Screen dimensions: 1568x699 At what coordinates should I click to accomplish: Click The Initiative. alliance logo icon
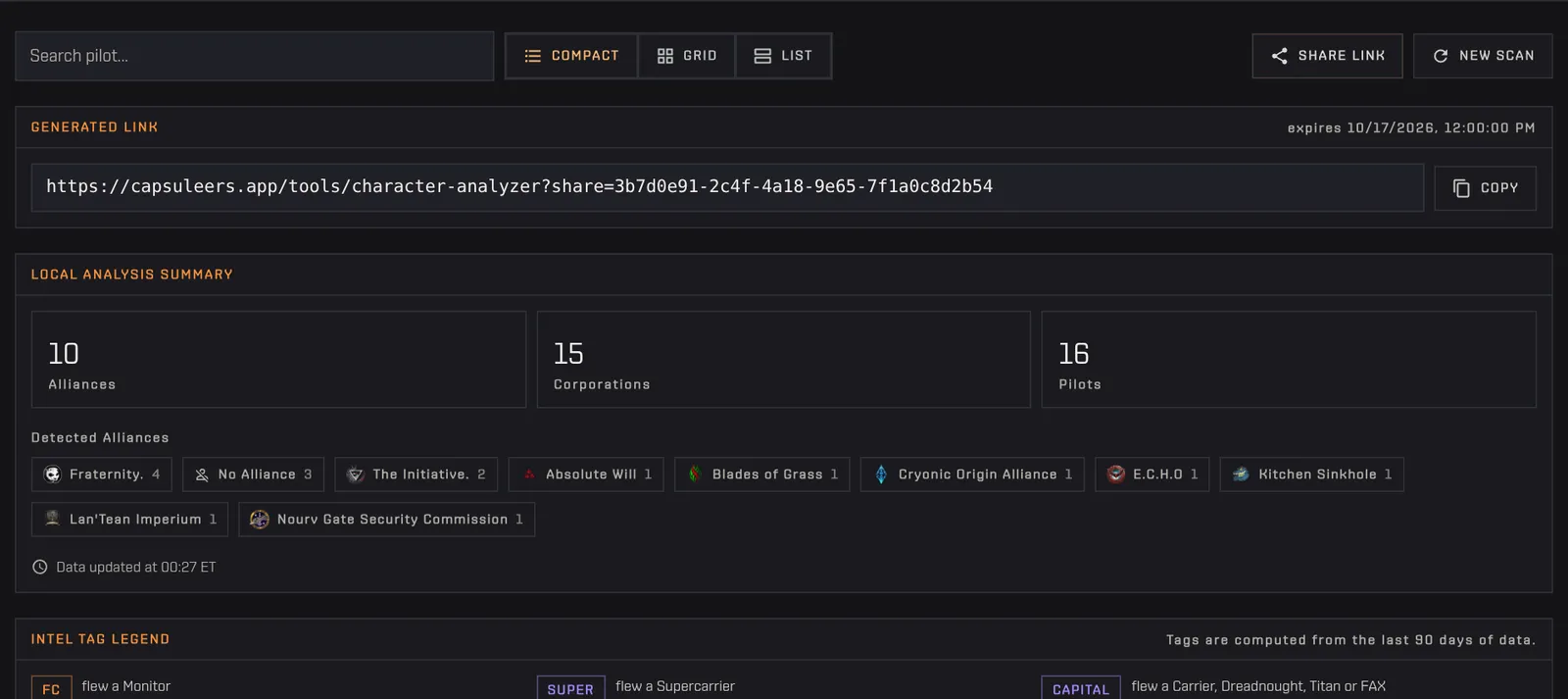pyautogui.click(x=356, y=474)
